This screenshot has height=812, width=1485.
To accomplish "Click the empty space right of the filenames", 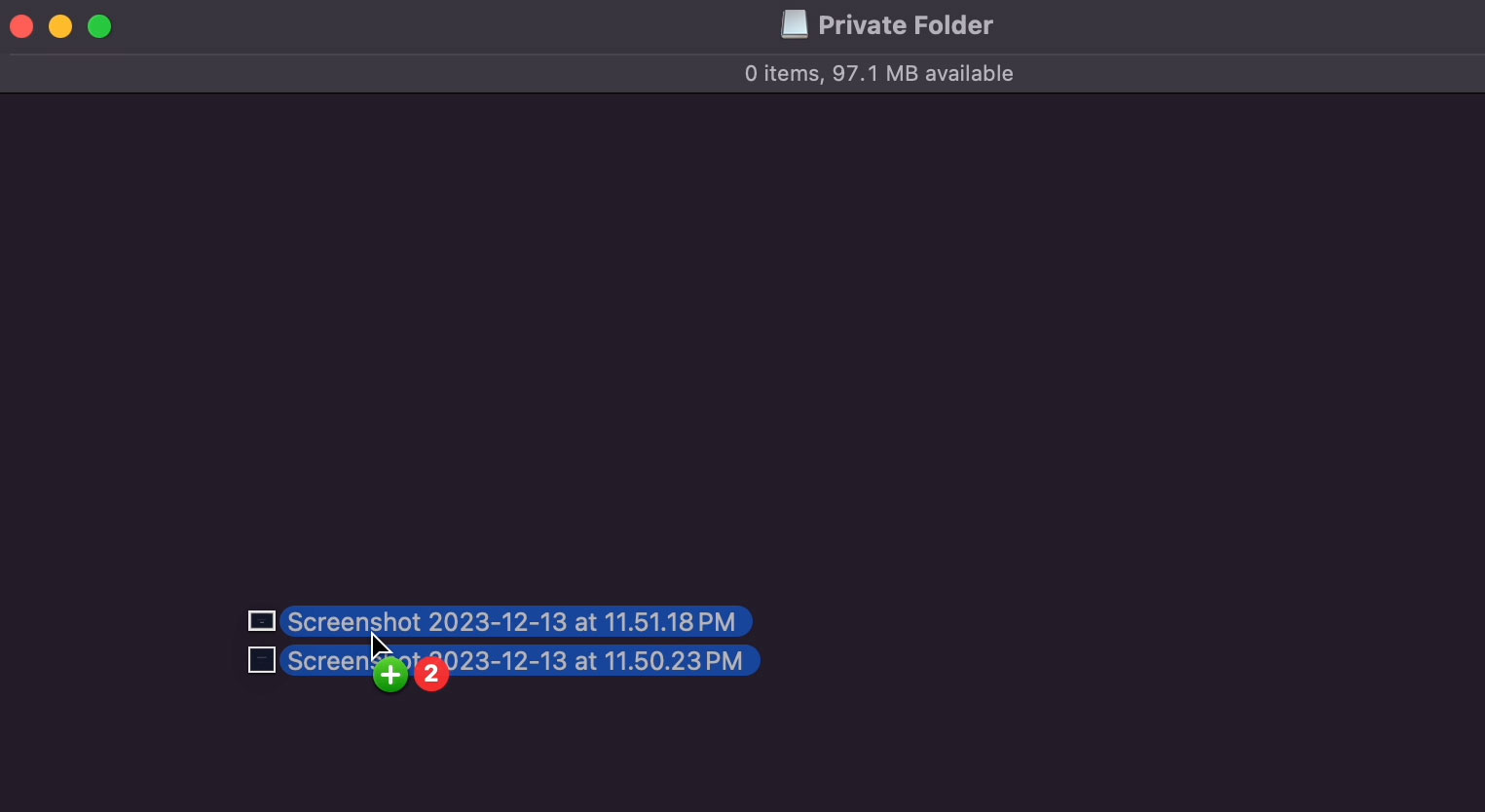I will 1120,641.
